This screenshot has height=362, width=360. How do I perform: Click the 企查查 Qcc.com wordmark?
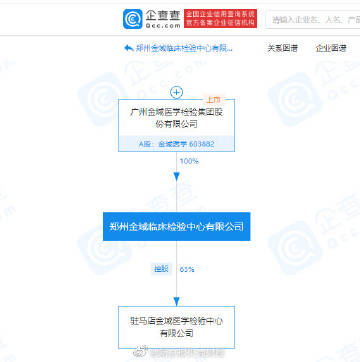click(163, 19)
